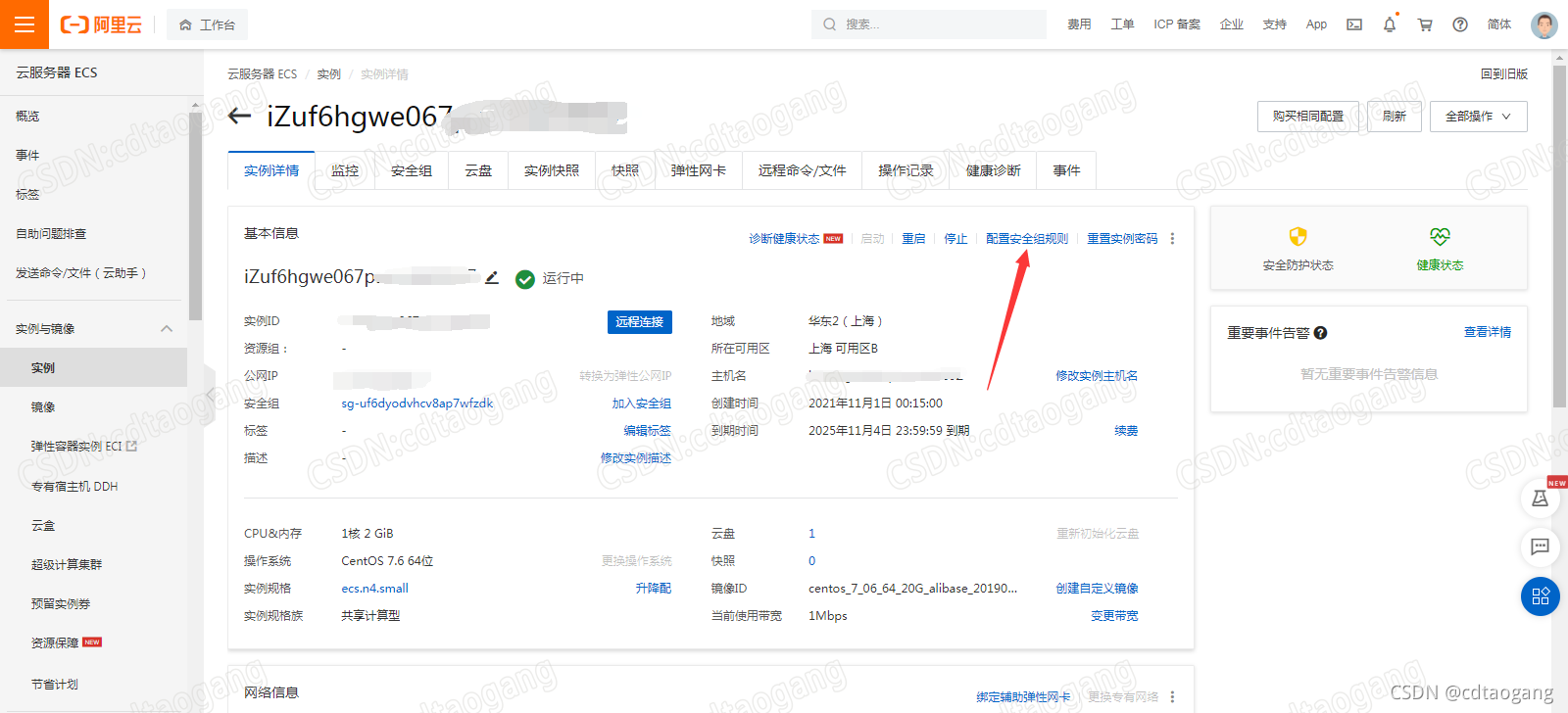Open the notification bell
1568x713 pixels.
(x=1390, y=24)
